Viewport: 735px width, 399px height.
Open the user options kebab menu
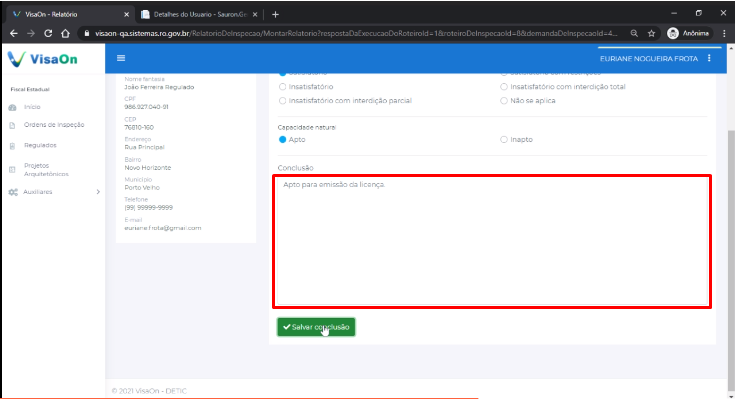click(709, 58)
